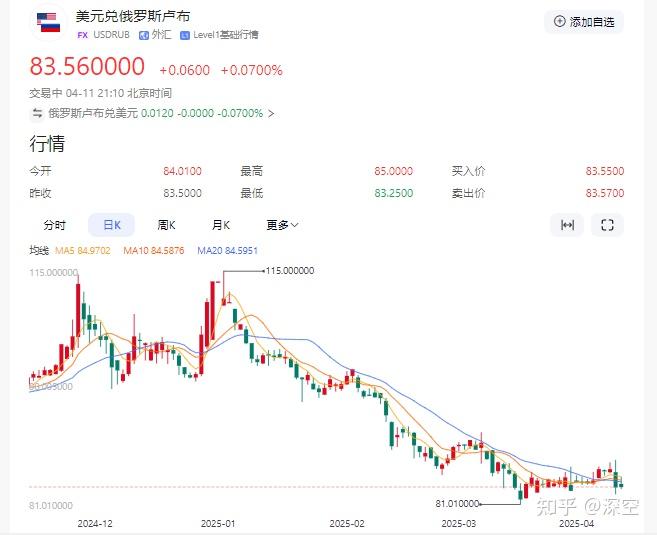This screenshot has width=657, height=535.
Task: Open the fullscreen chart icon
Action: tap(607, 225)
